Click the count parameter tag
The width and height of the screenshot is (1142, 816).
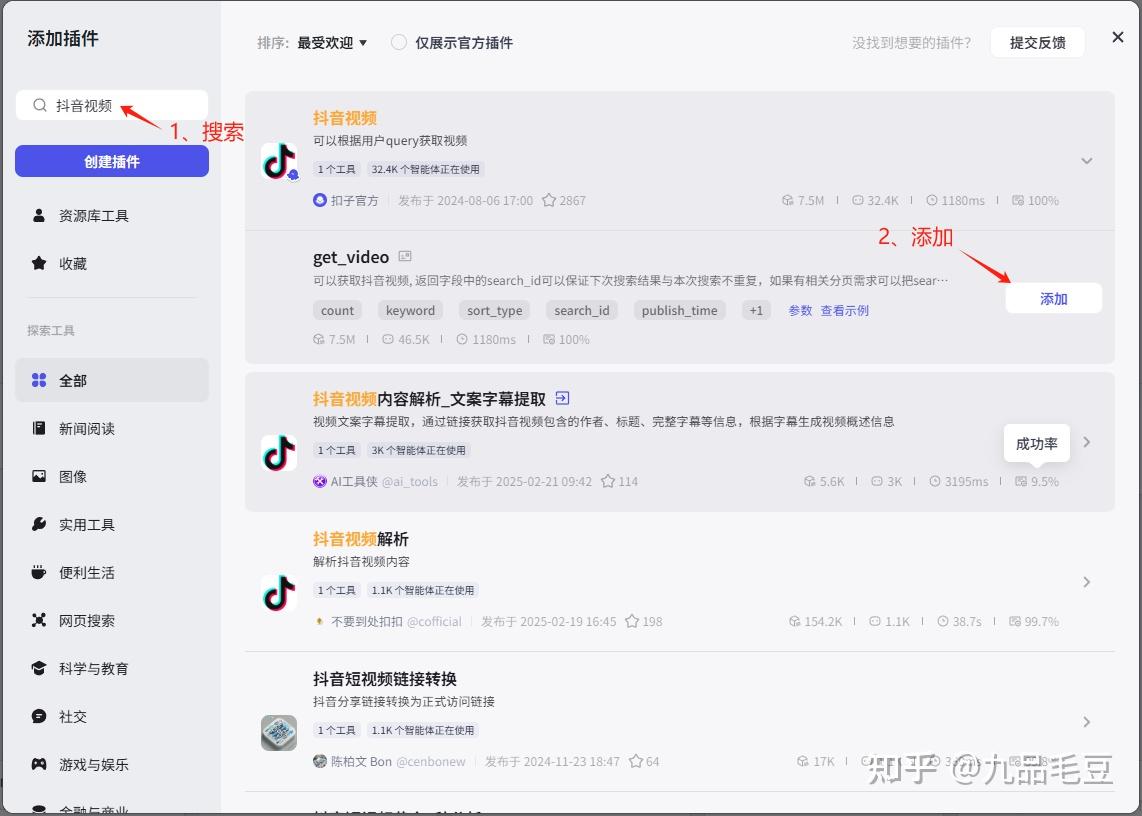coord(337,310)
